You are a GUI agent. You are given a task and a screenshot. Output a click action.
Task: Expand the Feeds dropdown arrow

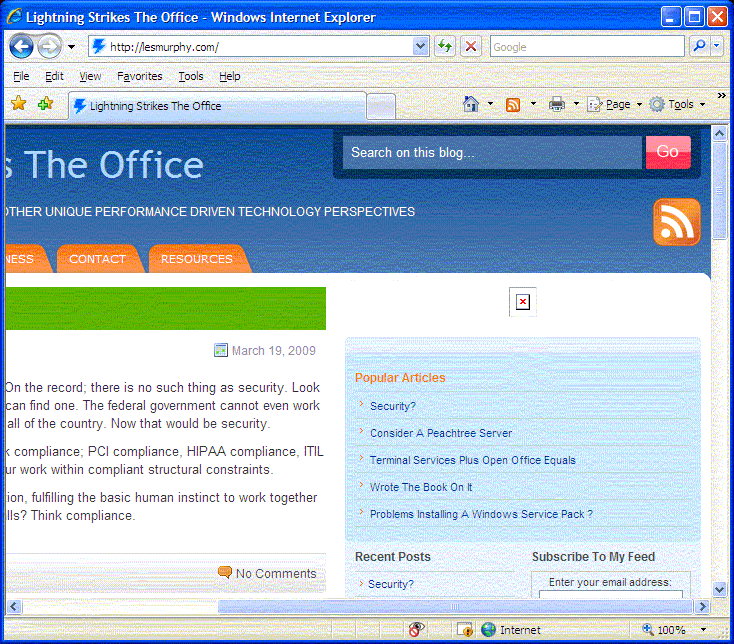coord(533,104)
